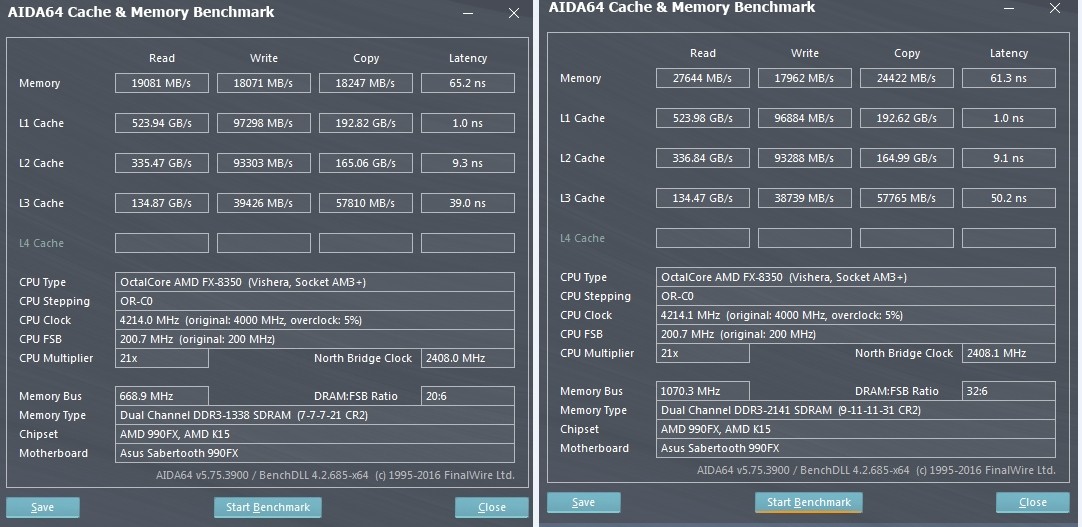Click left window CPU FSB 200.7 MHz value
This screenshot has height=527, width=1082.
(x=315, y=339)
